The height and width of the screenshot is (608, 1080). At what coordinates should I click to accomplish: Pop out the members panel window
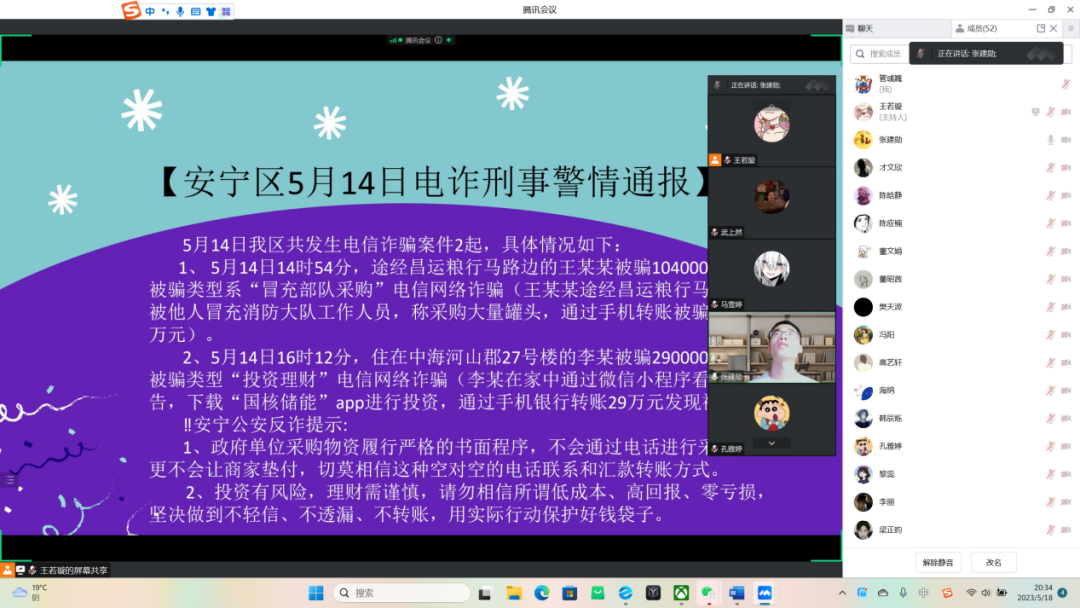point(1041,28)
